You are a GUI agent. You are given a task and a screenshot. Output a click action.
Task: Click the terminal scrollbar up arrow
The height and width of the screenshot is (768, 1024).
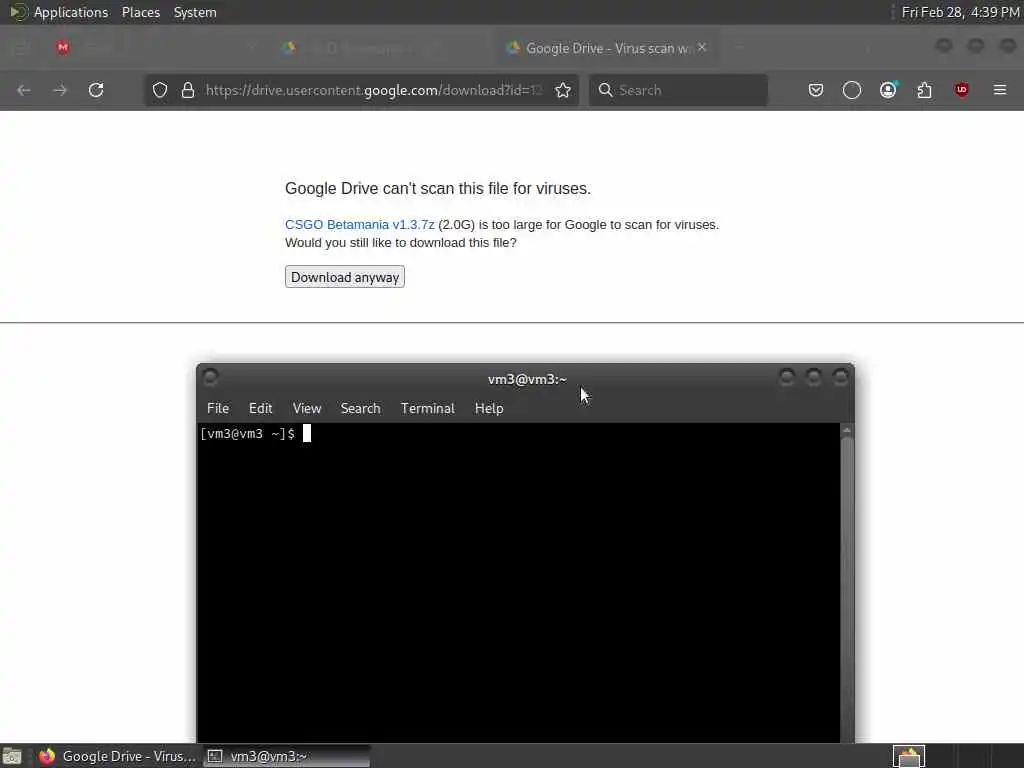coord(847,430)
